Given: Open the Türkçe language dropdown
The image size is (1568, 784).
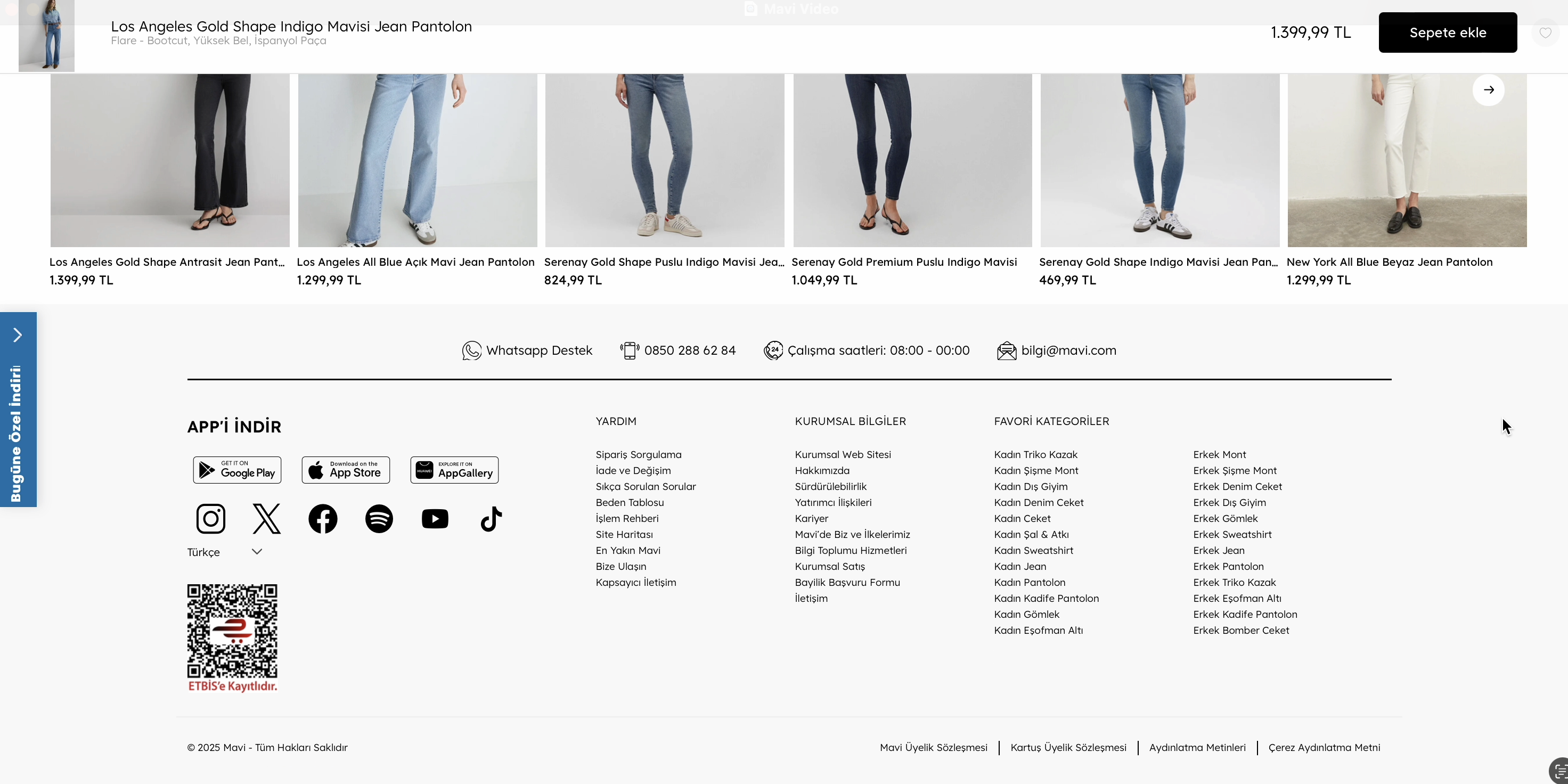Looking at the screenshot, I should click(x=225, y=552).
